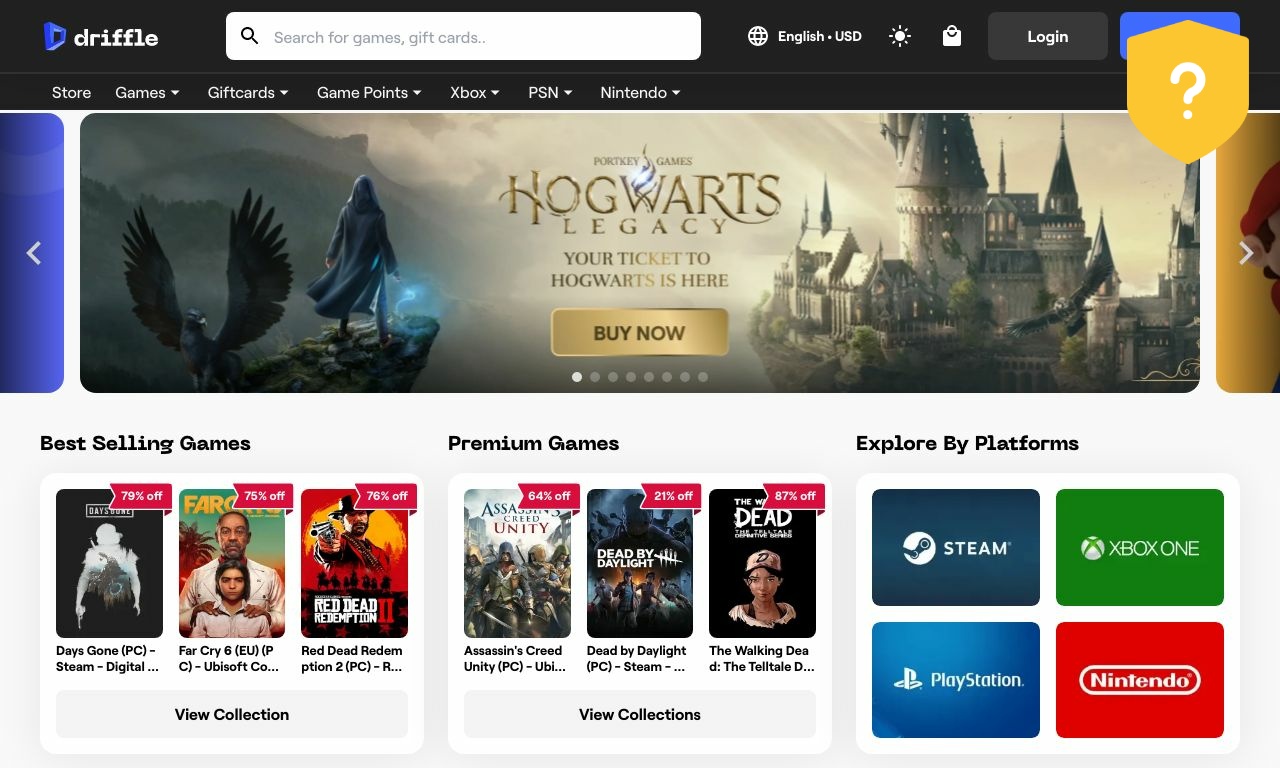Select the Xbox One platform tile
This screenshot has width=1280, height=768.
[x=1140, y=547]
